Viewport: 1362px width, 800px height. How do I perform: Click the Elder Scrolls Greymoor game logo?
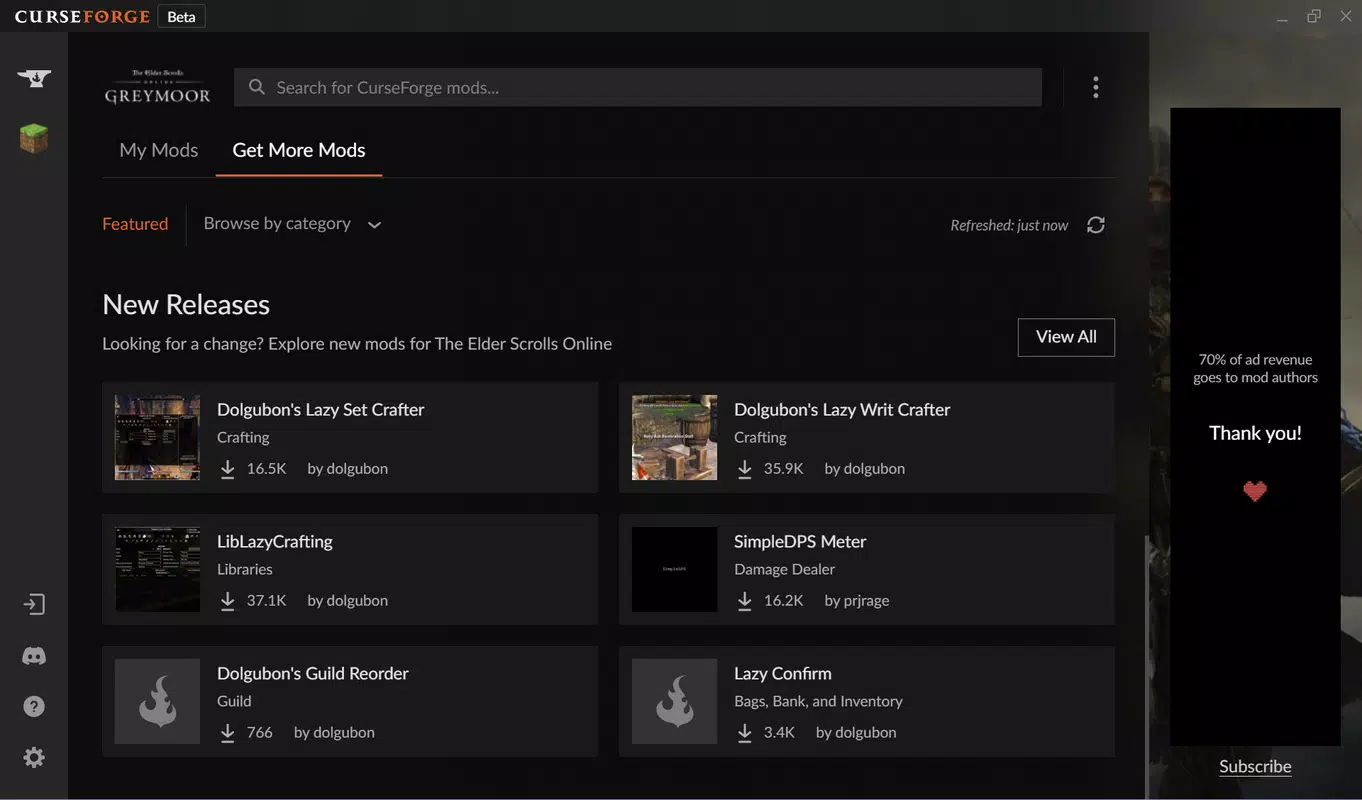[x=158, y=87]
